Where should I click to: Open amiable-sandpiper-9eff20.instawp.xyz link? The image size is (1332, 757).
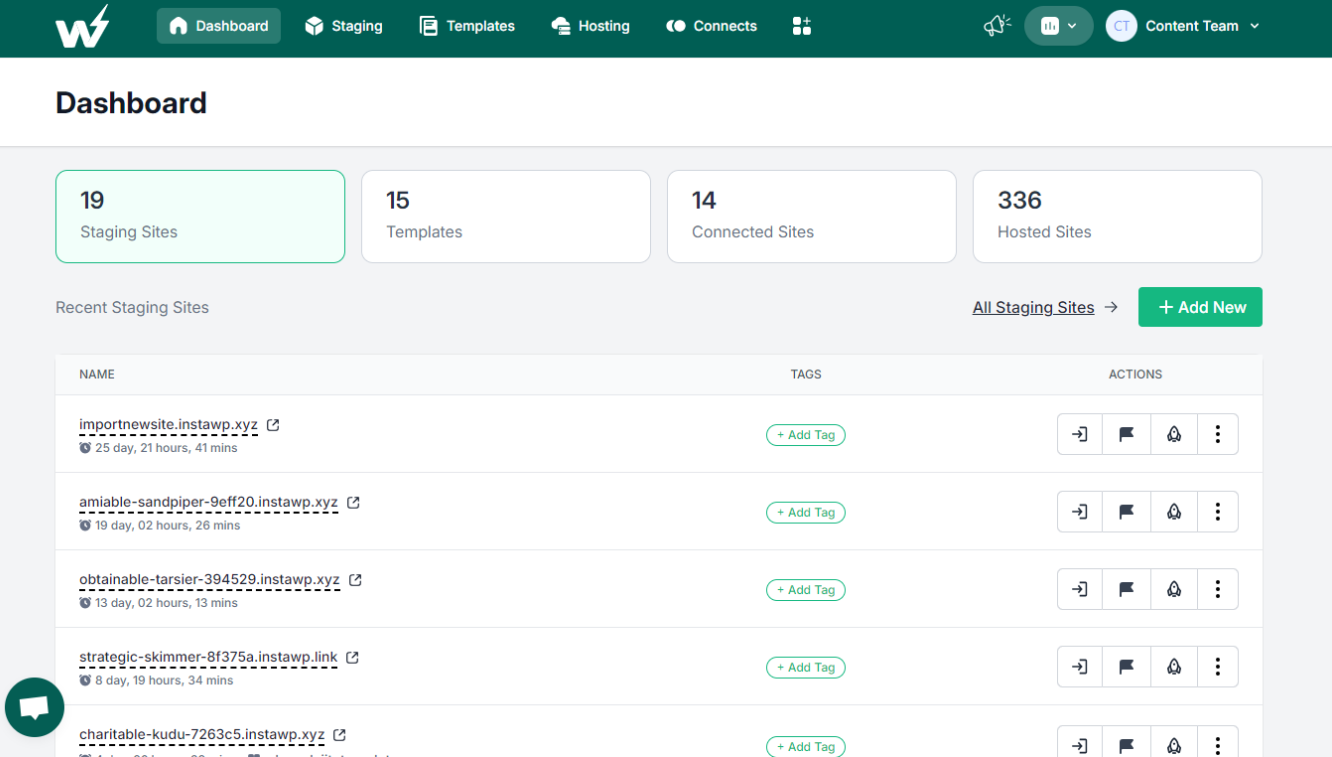(208, 502)
